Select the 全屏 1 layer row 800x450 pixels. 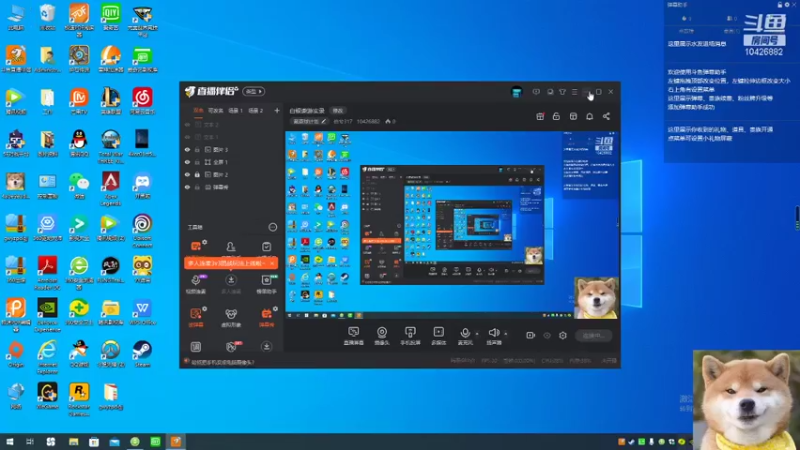pyautogui.click(x=232, y=162)
